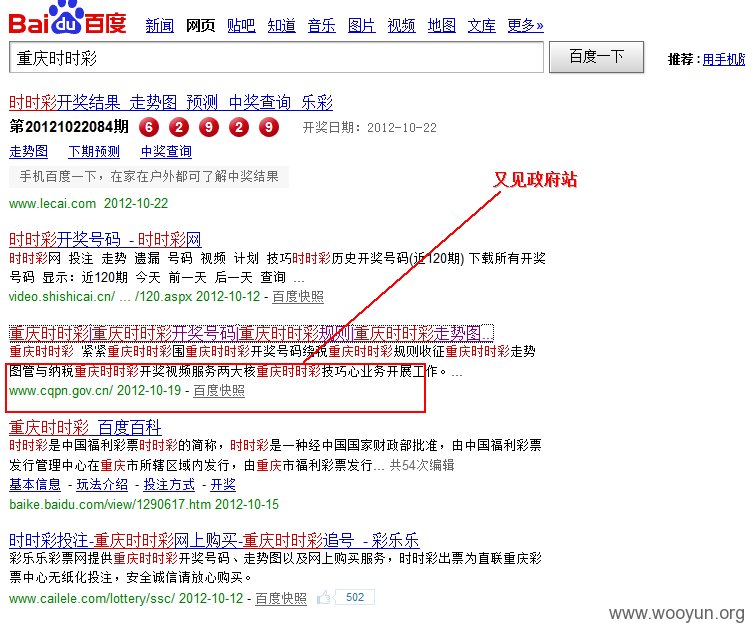Image resolution: width=745 pixels, height=623 pixels.
Task: Open the 图片 tab
Action: (362, 25)
